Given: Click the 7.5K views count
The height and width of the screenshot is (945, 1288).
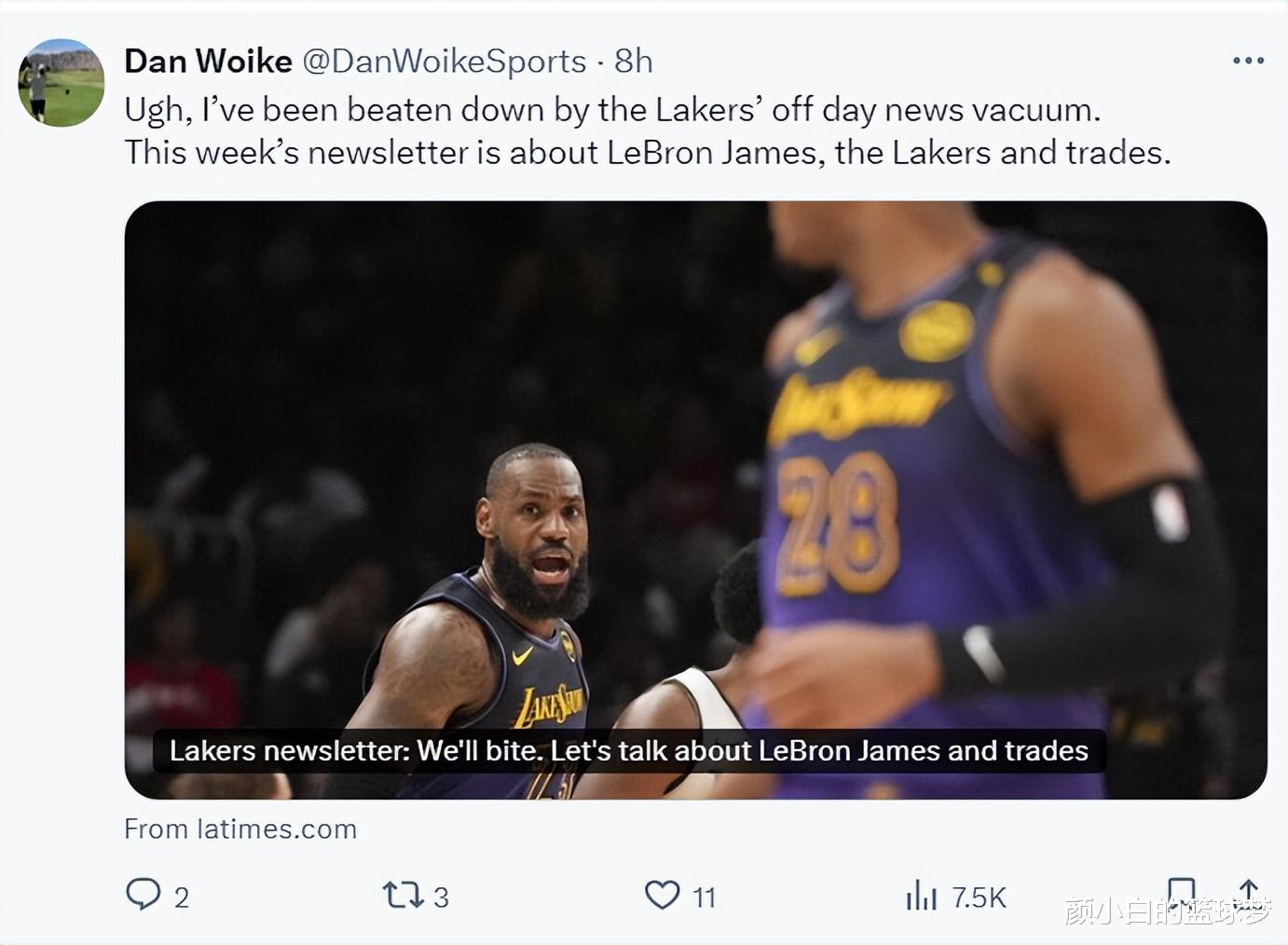Looking at the screenshot, I should [x=979, y=897].
